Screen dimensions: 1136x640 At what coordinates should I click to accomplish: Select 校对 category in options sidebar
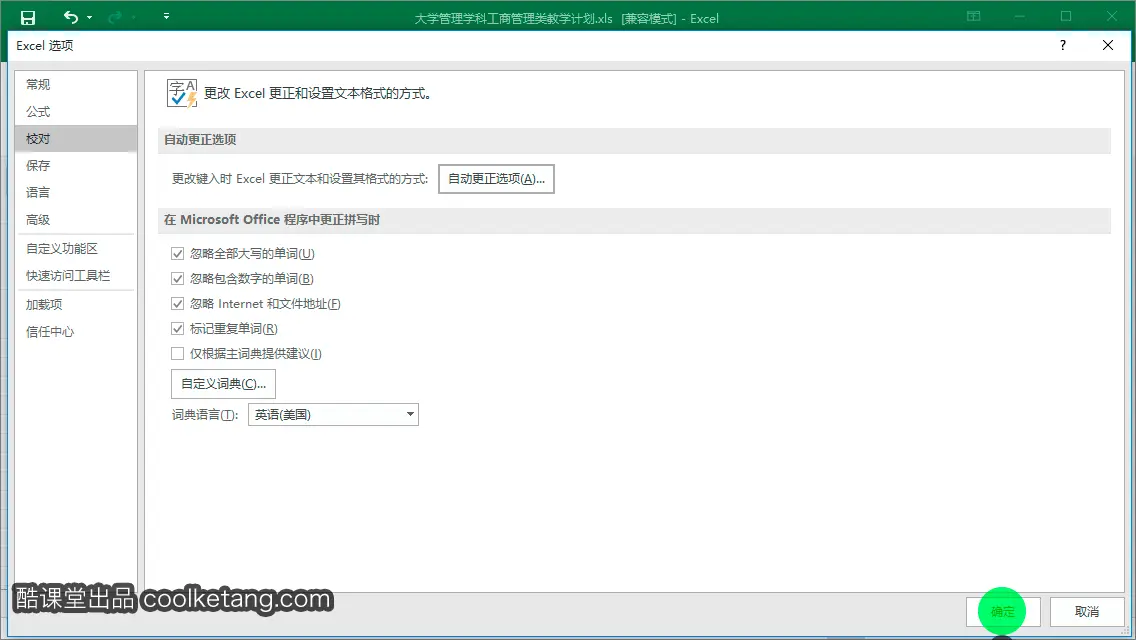coord(75,138)
